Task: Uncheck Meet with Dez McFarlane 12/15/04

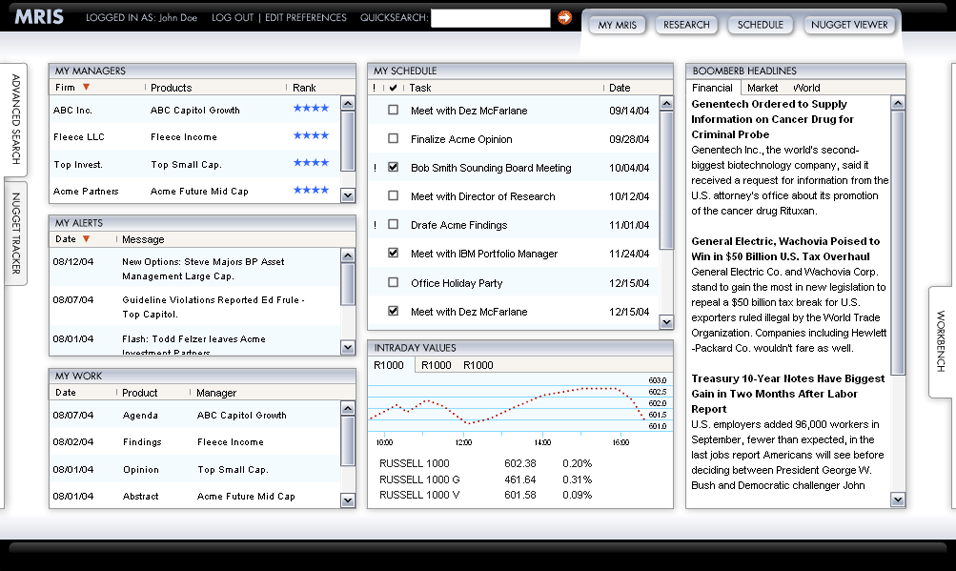Action: point(393,311)
